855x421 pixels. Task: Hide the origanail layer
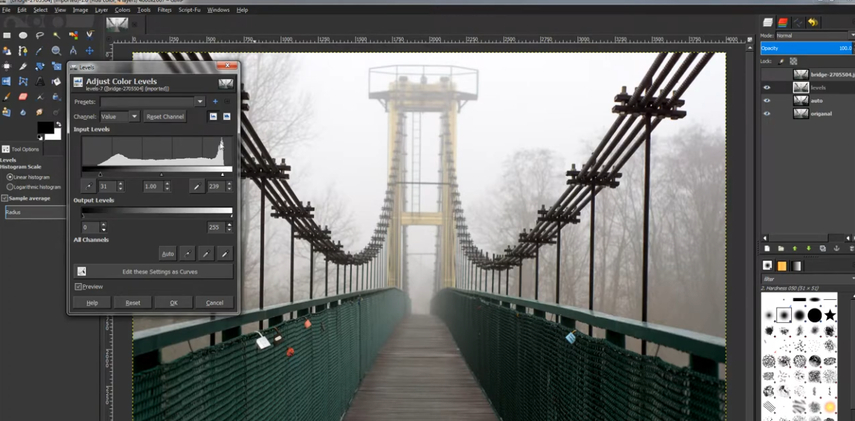(x=767, y=114)
